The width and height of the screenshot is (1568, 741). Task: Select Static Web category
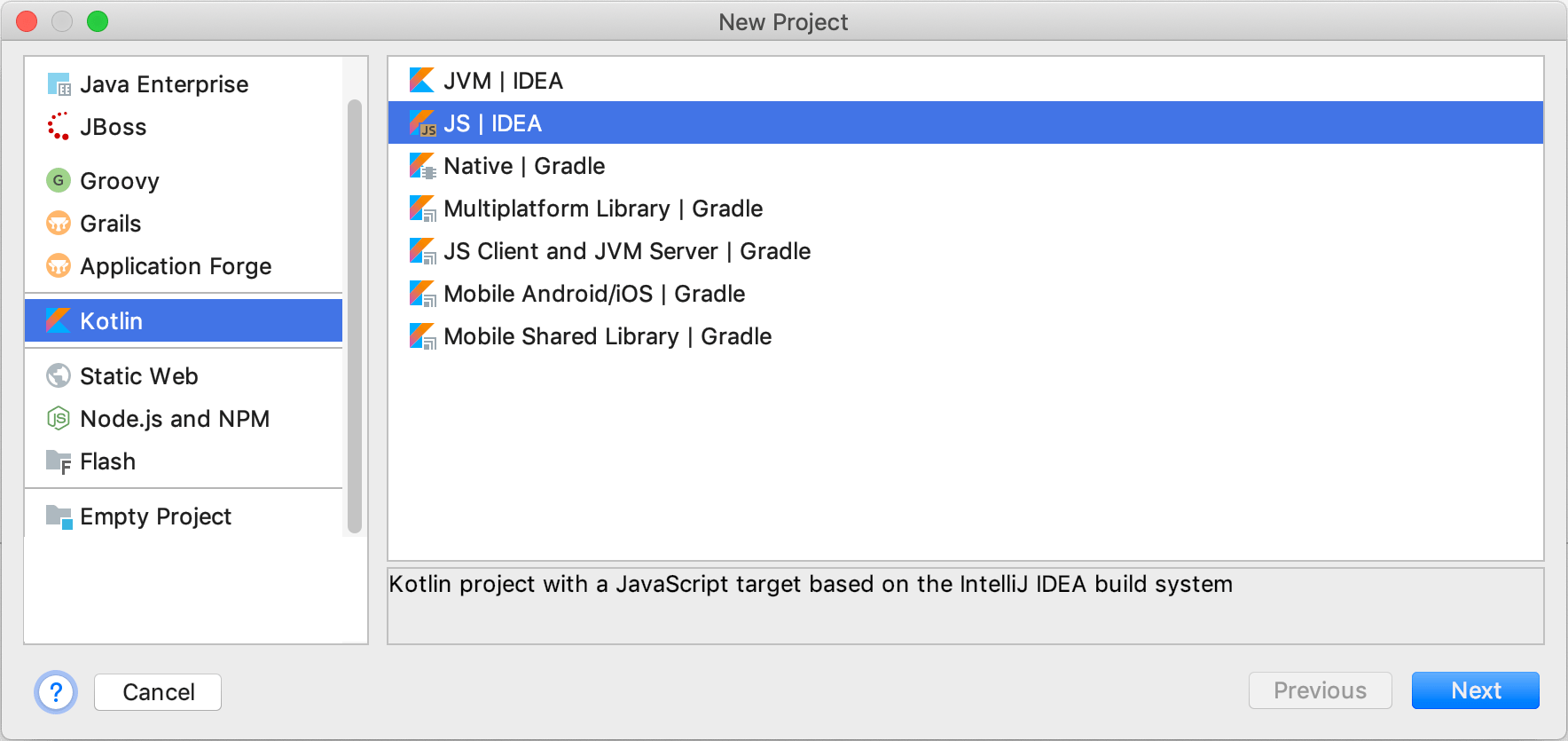(x=184, y=376)
